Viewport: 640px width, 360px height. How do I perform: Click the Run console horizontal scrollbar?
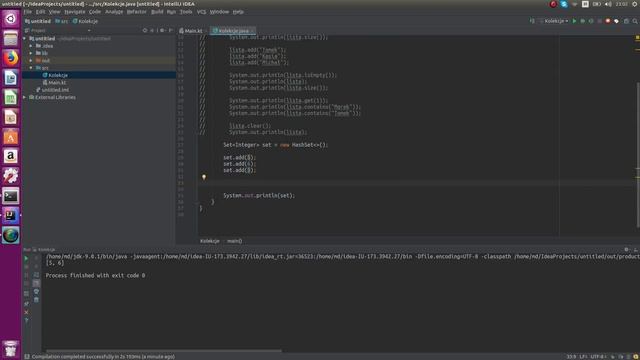163,350
